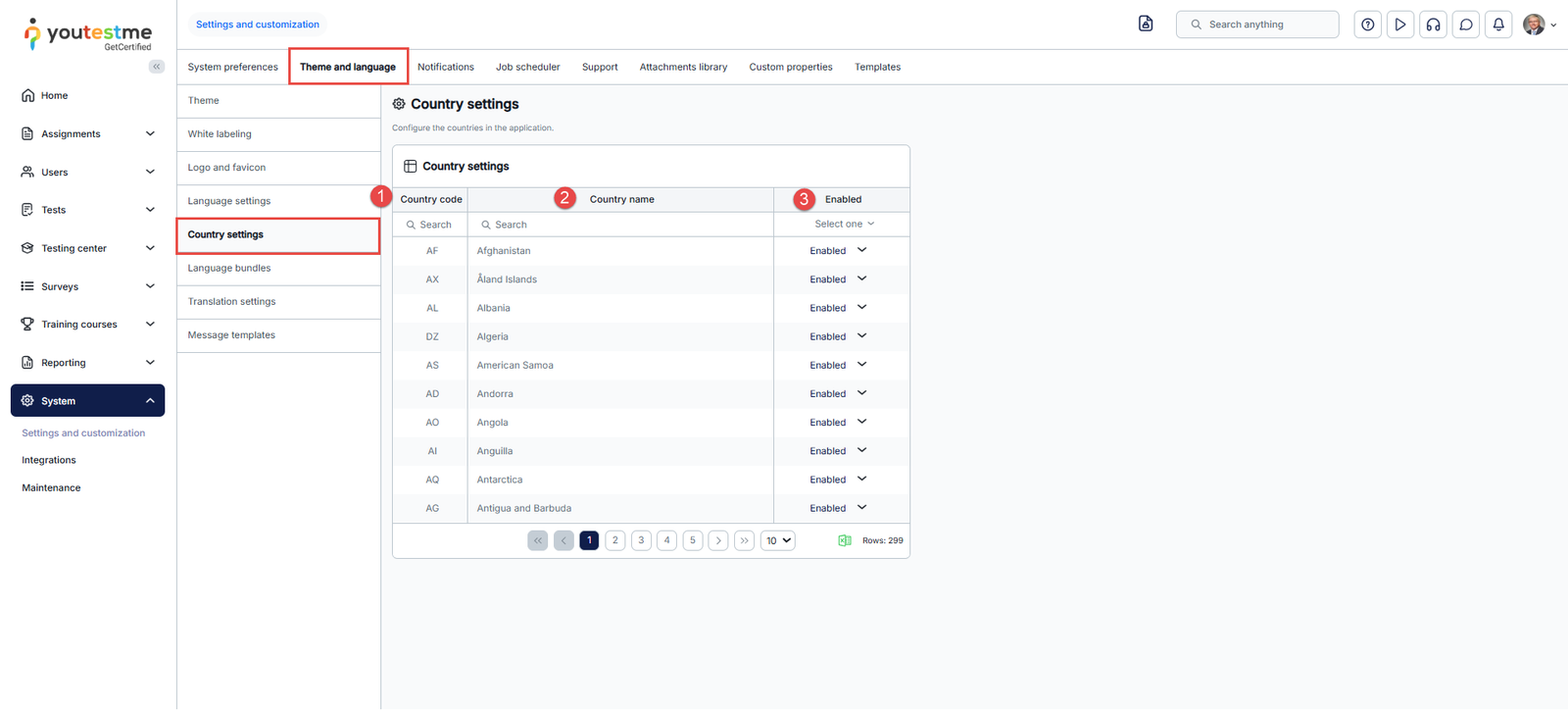Screen dimensions: 1568x710
Task: Open the chat message icon
Action: click(x=1466, y=25)
